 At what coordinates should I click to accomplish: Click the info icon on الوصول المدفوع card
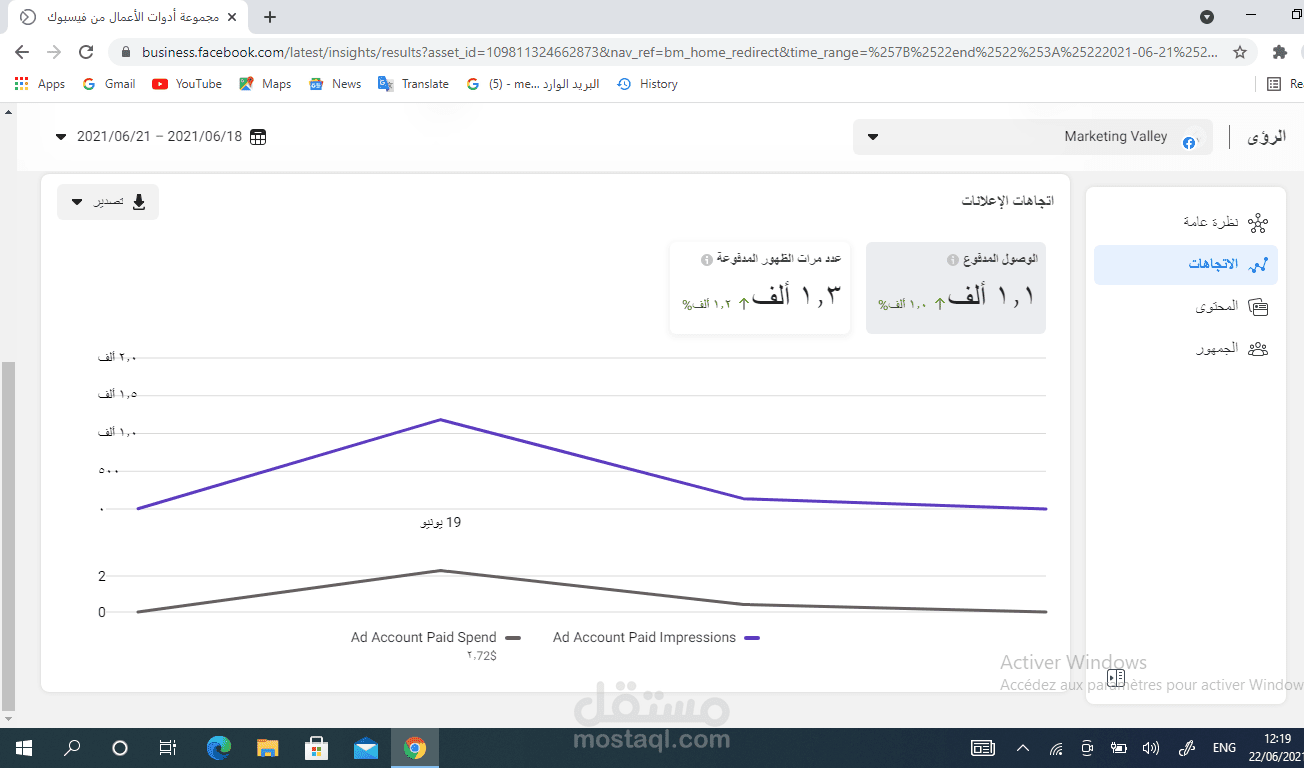click(951, 257)
